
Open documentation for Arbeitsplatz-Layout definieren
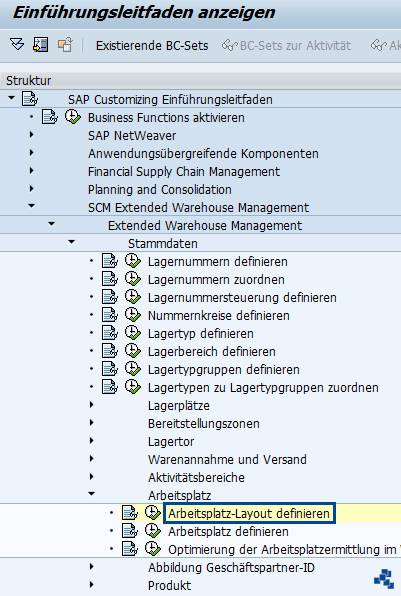tap(130, 513)
